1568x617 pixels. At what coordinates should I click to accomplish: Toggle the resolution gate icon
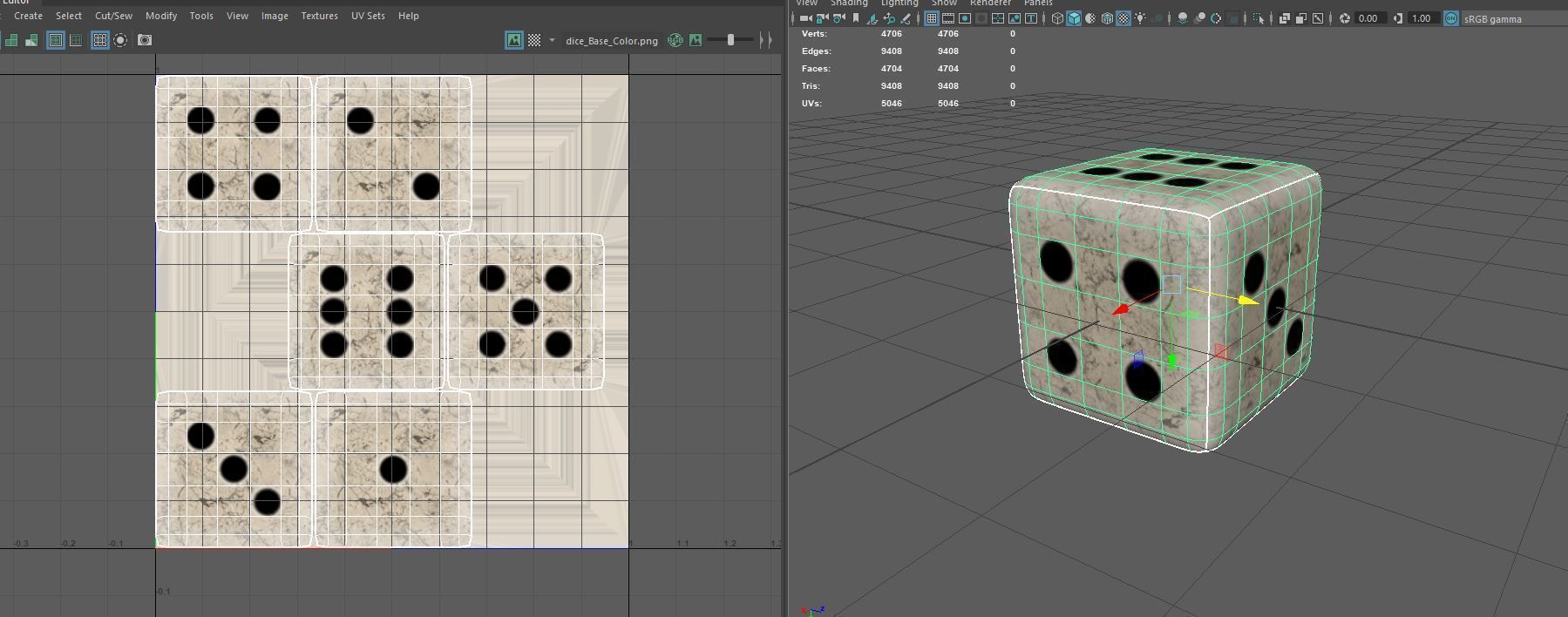point(965,18)
